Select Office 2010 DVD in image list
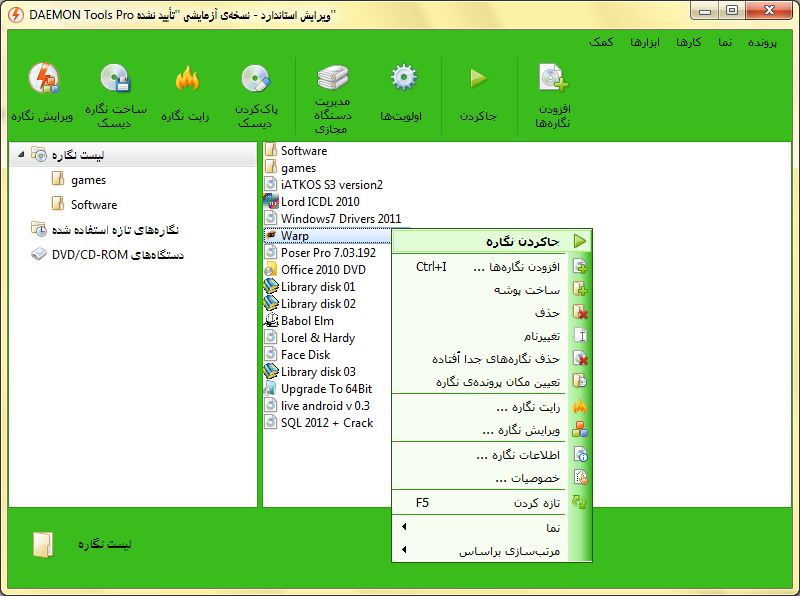This screenshot has height=596, width=800. pos(322,270)
